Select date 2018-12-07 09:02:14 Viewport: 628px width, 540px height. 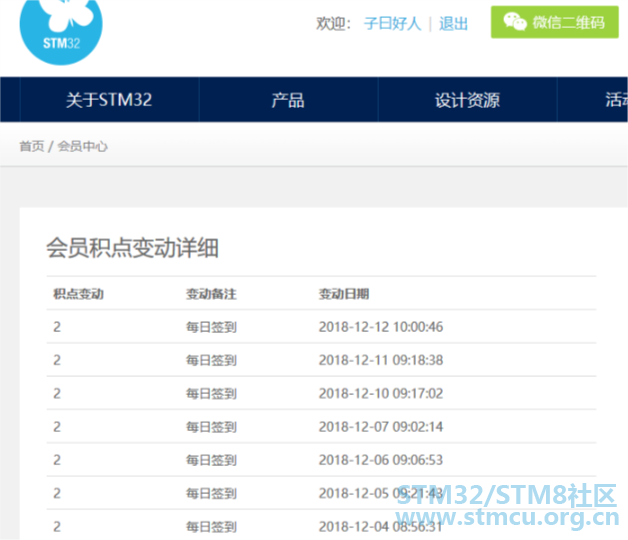(381, 427)
